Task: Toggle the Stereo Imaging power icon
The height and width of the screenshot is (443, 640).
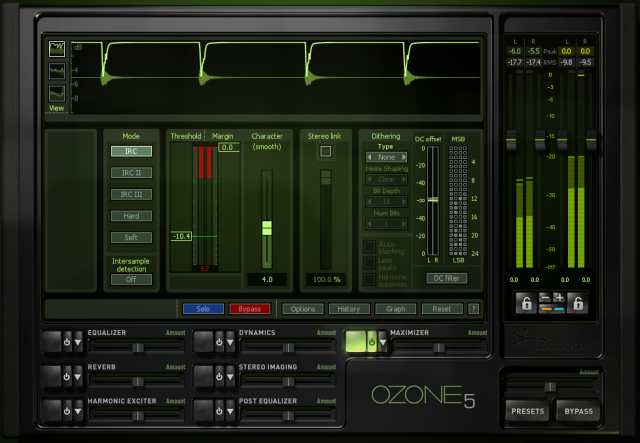Action: [219, 376]
